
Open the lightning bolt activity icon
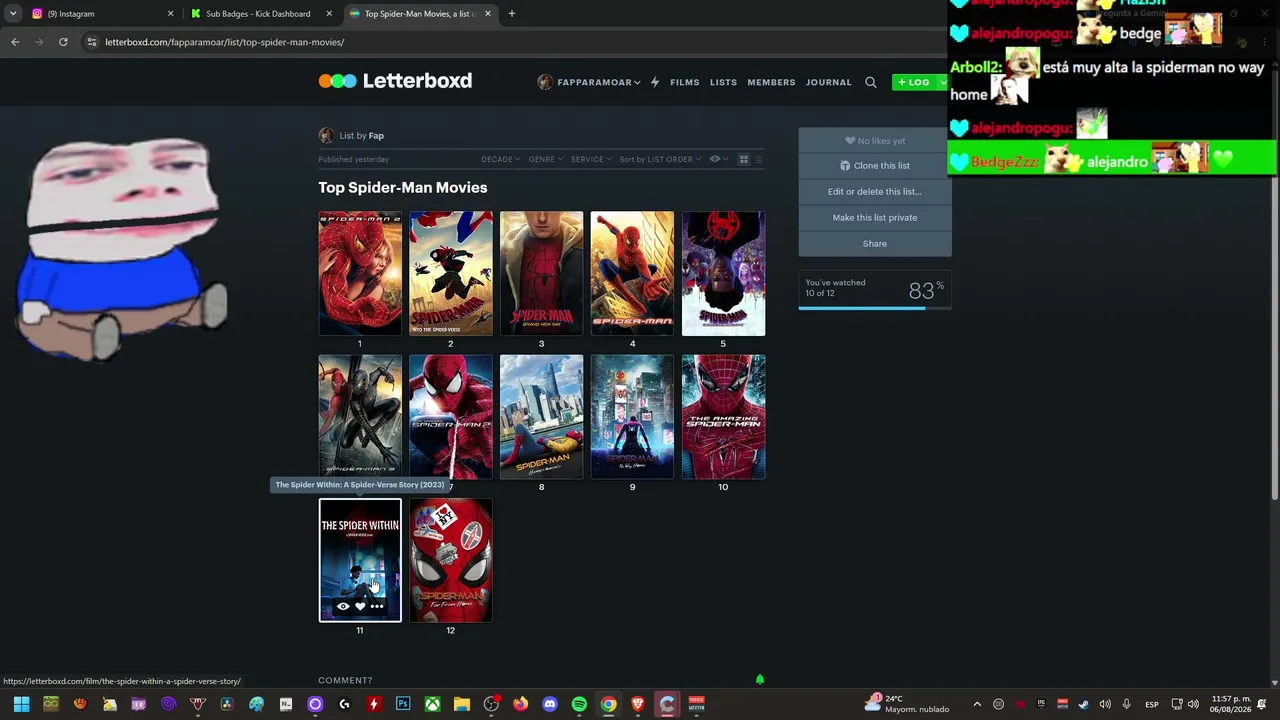click(x=655, y=82)
